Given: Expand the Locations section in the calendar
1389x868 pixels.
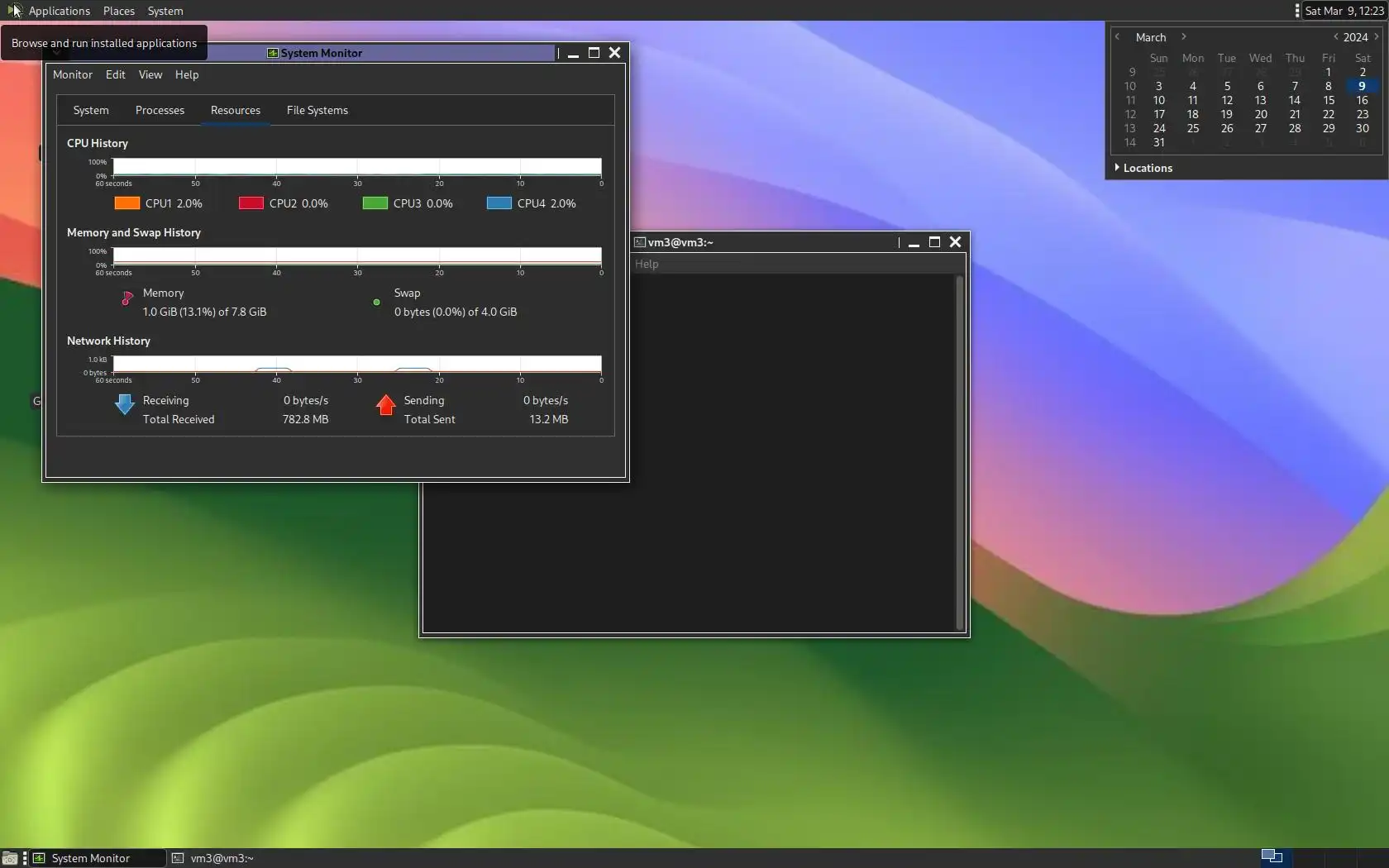Looking at the screenshot, I should pos(1143,168).
